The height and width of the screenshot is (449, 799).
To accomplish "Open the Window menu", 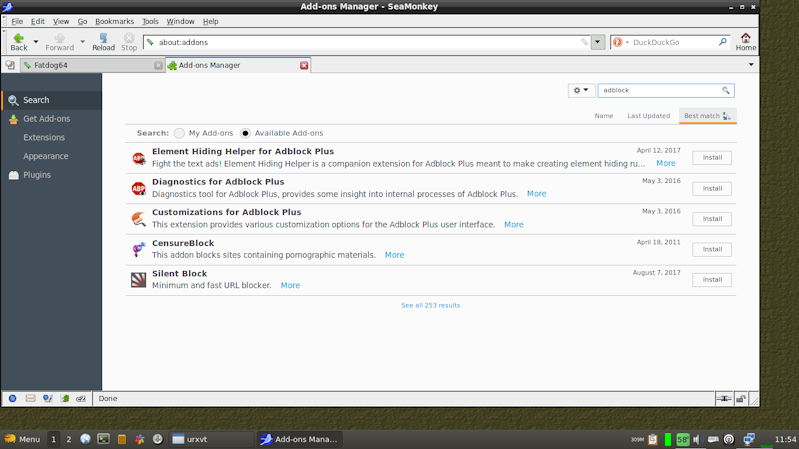I will pyautogui.click(x=180, y=21).
